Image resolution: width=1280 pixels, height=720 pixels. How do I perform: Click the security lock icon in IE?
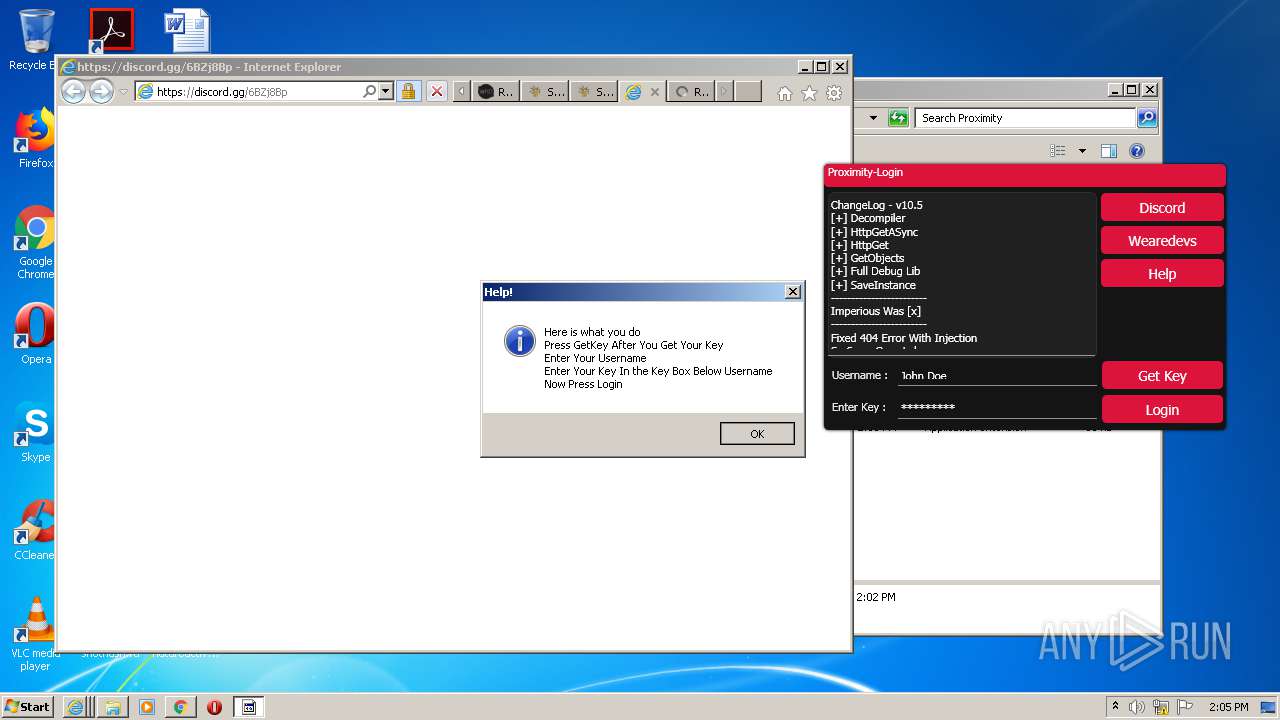408,92
